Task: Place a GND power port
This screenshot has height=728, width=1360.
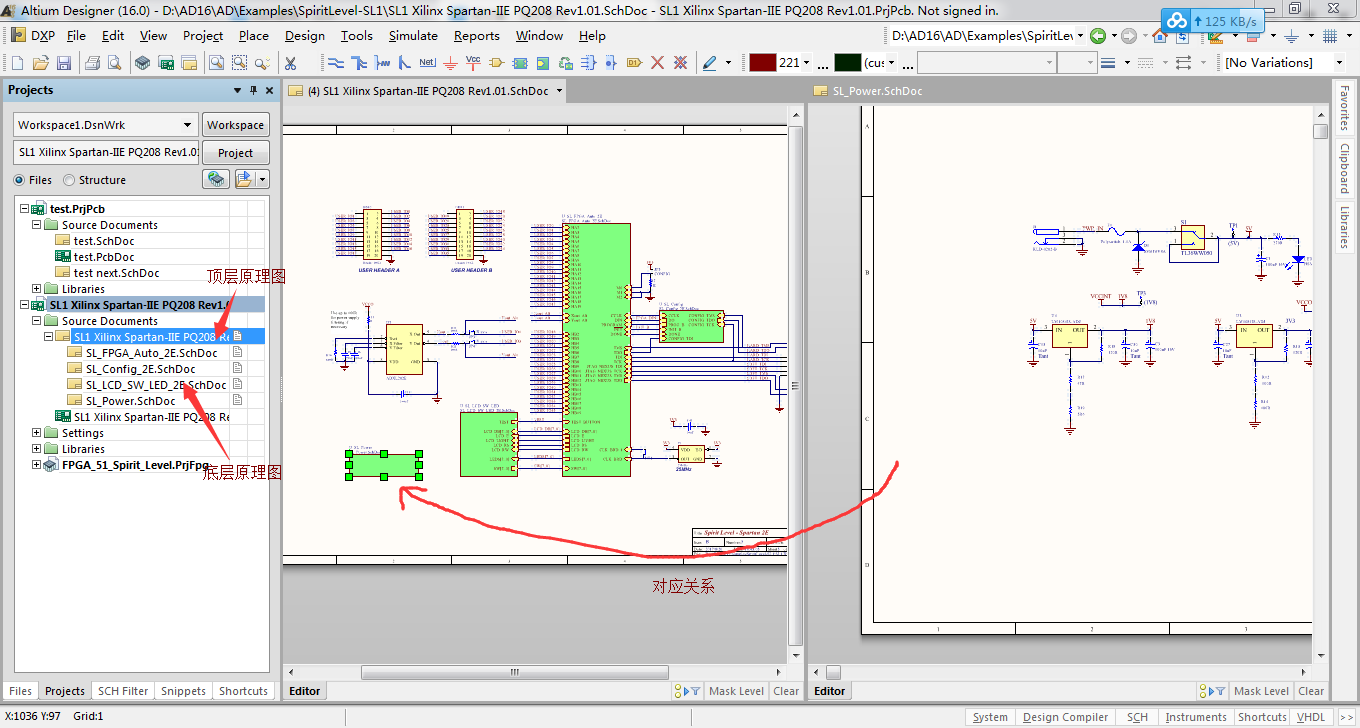Action: tap(450, 63)
